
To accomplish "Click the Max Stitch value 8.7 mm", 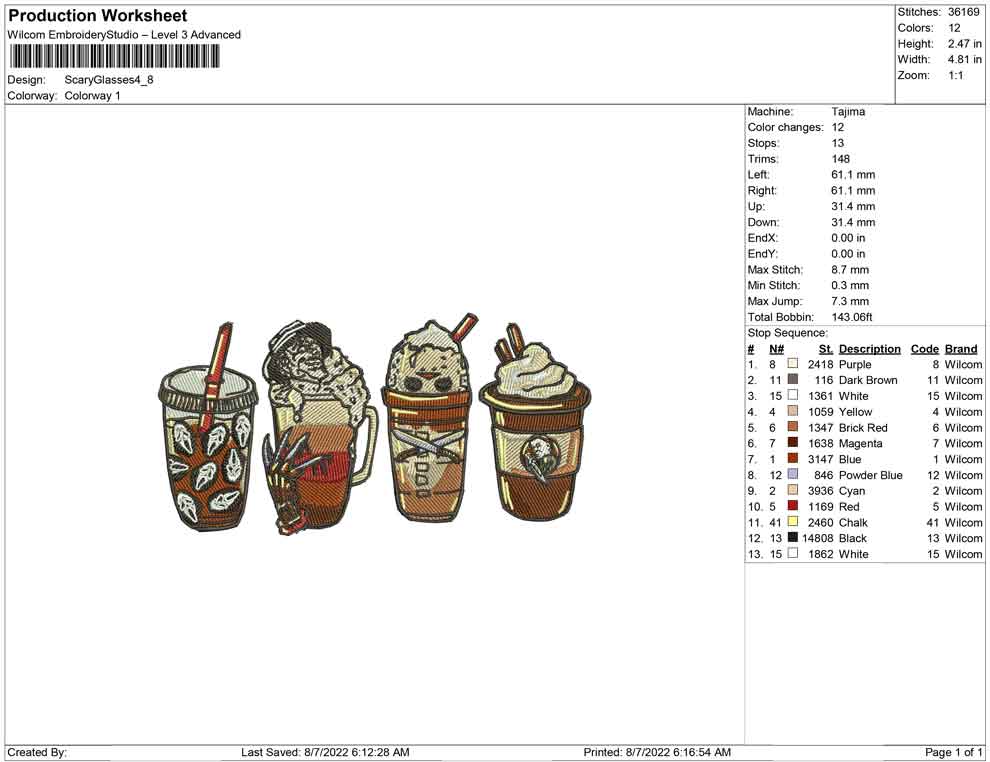I will pyautogui.click(x=850, y=270).
